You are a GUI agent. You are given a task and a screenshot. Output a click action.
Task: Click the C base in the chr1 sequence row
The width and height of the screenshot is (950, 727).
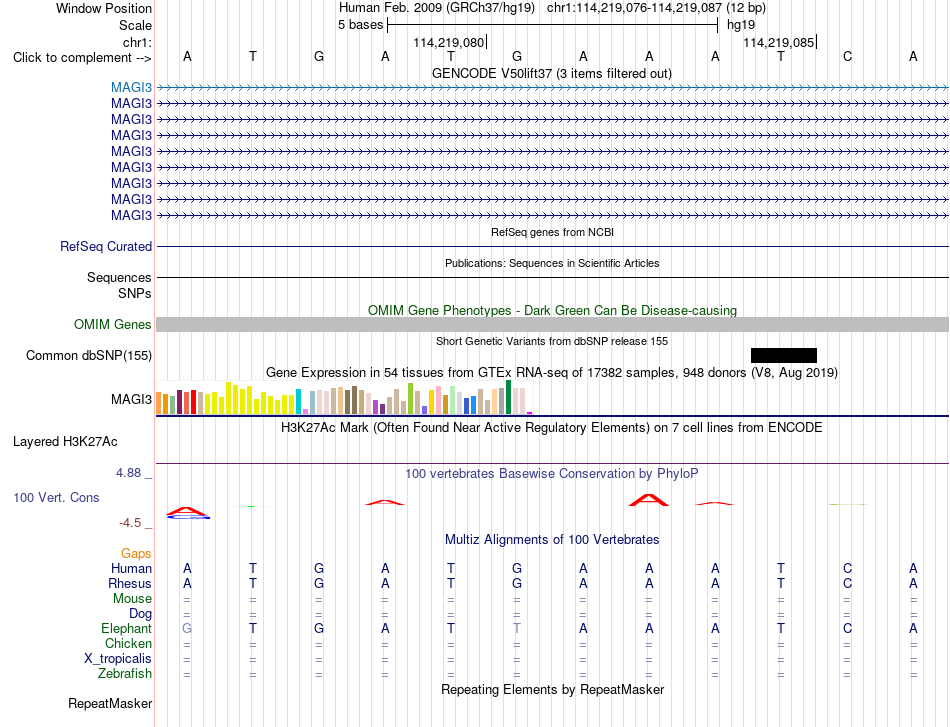847,56
